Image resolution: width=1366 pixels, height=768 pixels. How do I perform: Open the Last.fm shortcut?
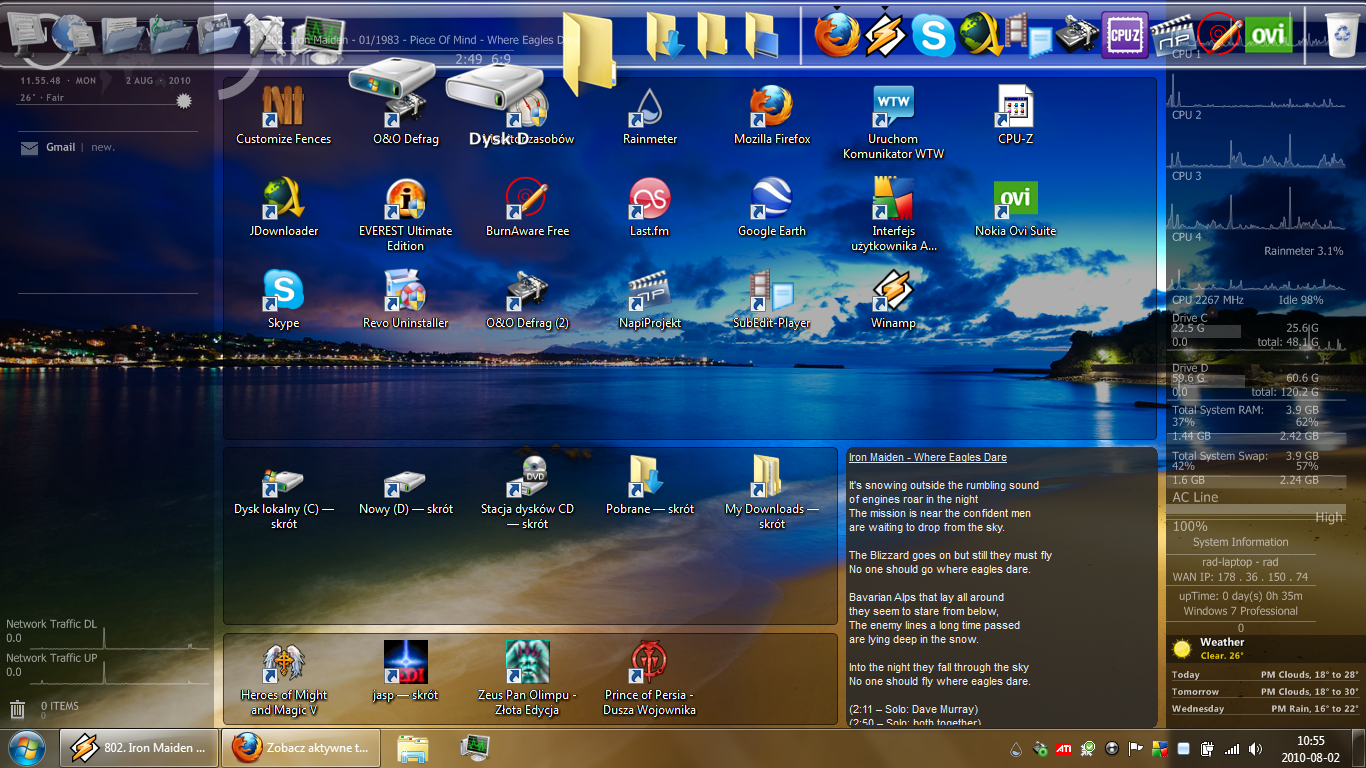[x=650, y=208]
